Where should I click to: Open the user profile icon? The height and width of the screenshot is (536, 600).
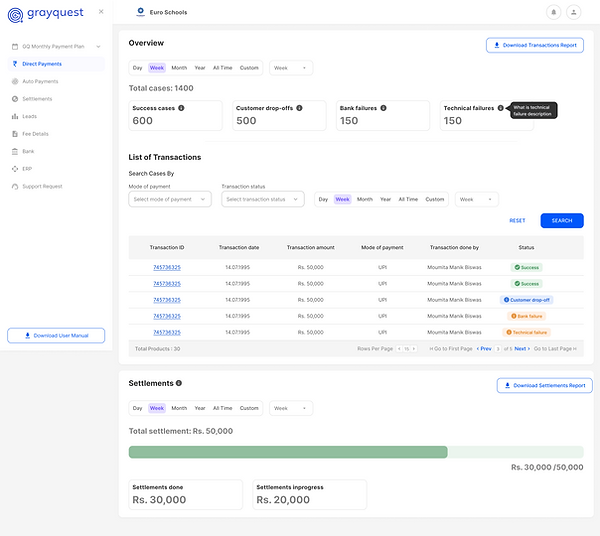(x=573, y=12)
